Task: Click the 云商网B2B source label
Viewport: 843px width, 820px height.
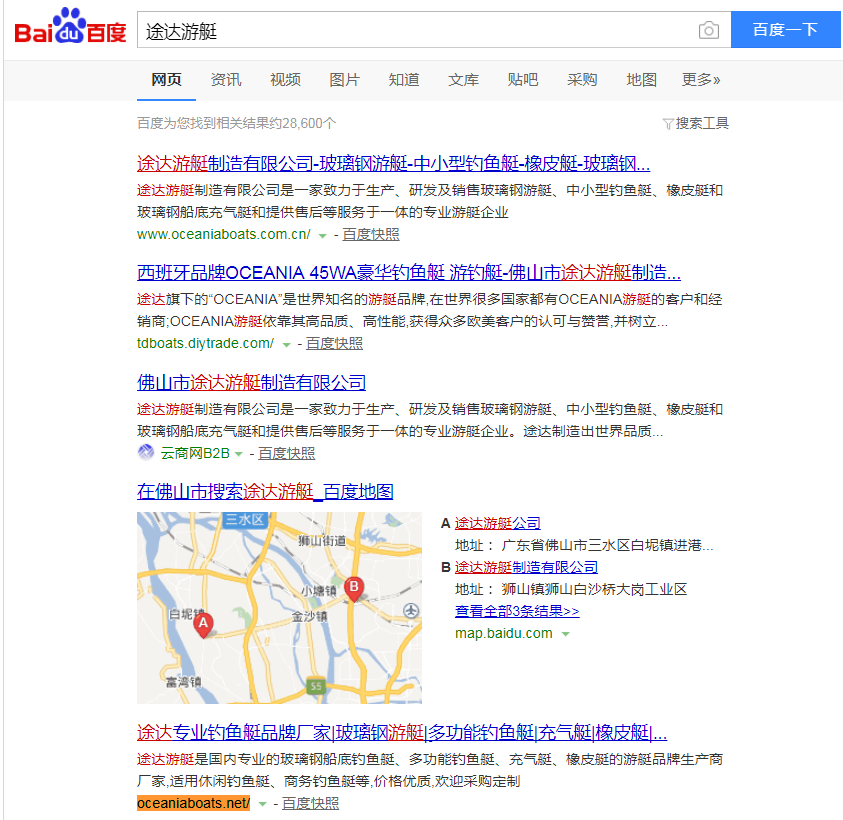Action: point(195,453)
